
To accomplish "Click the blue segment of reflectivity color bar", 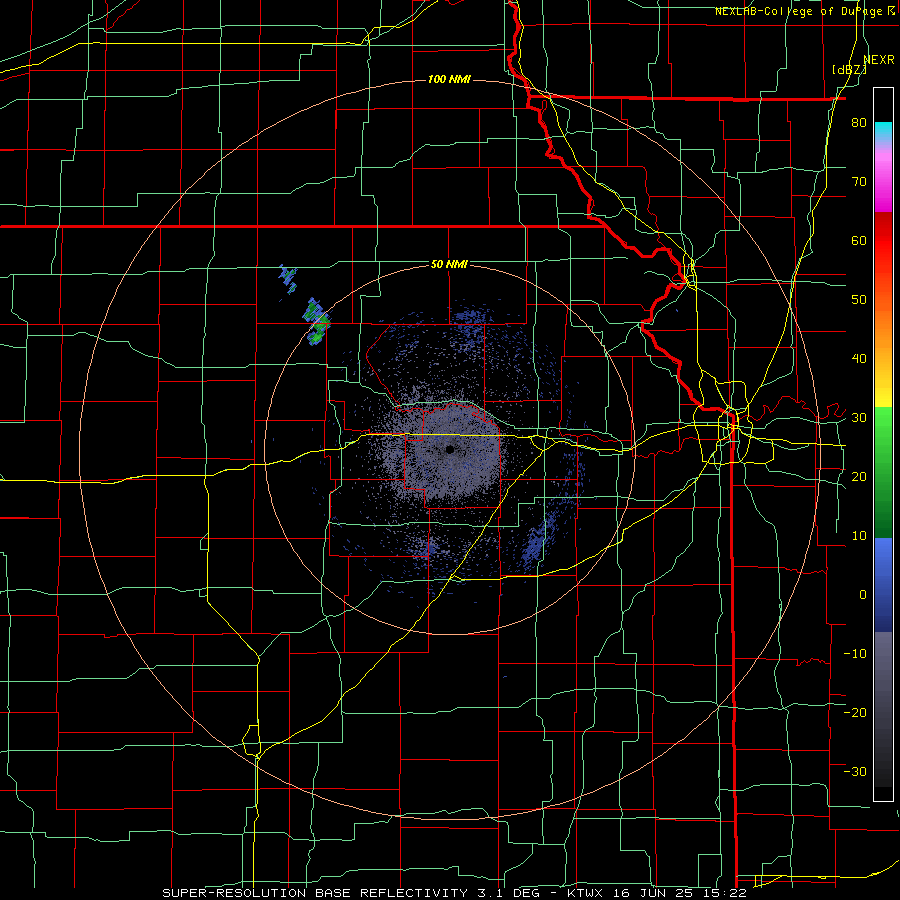I will coord(883,585).
